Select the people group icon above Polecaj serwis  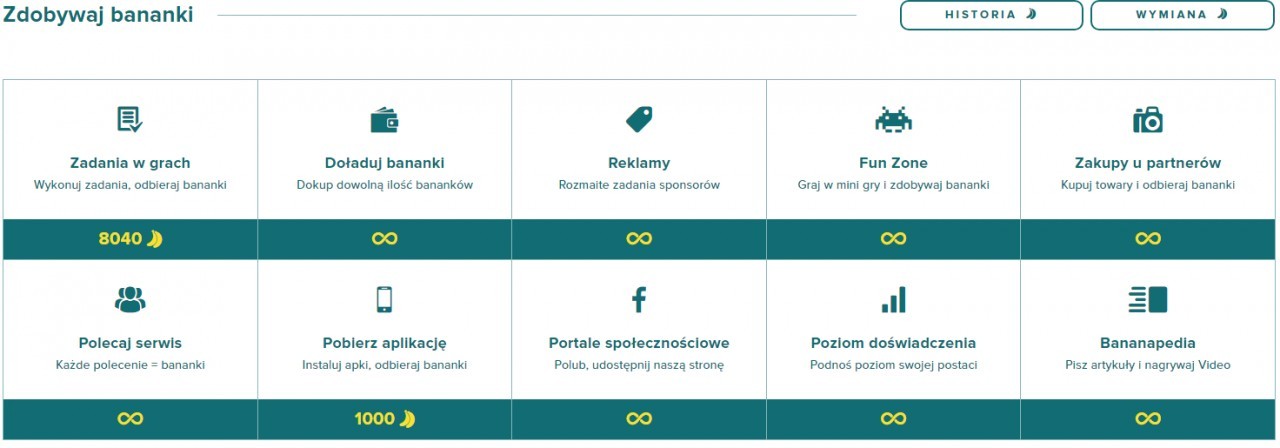point(130,299)
